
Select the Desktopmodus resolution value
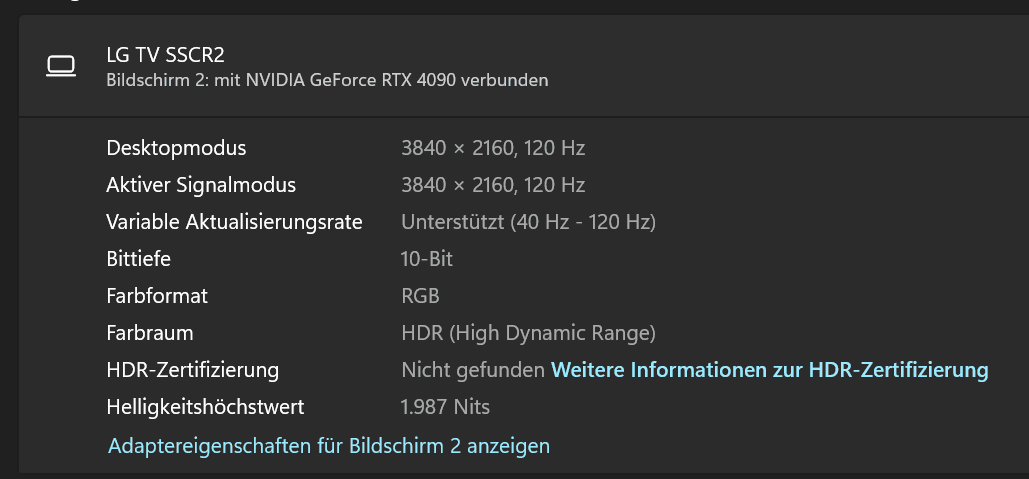[492, 148]
